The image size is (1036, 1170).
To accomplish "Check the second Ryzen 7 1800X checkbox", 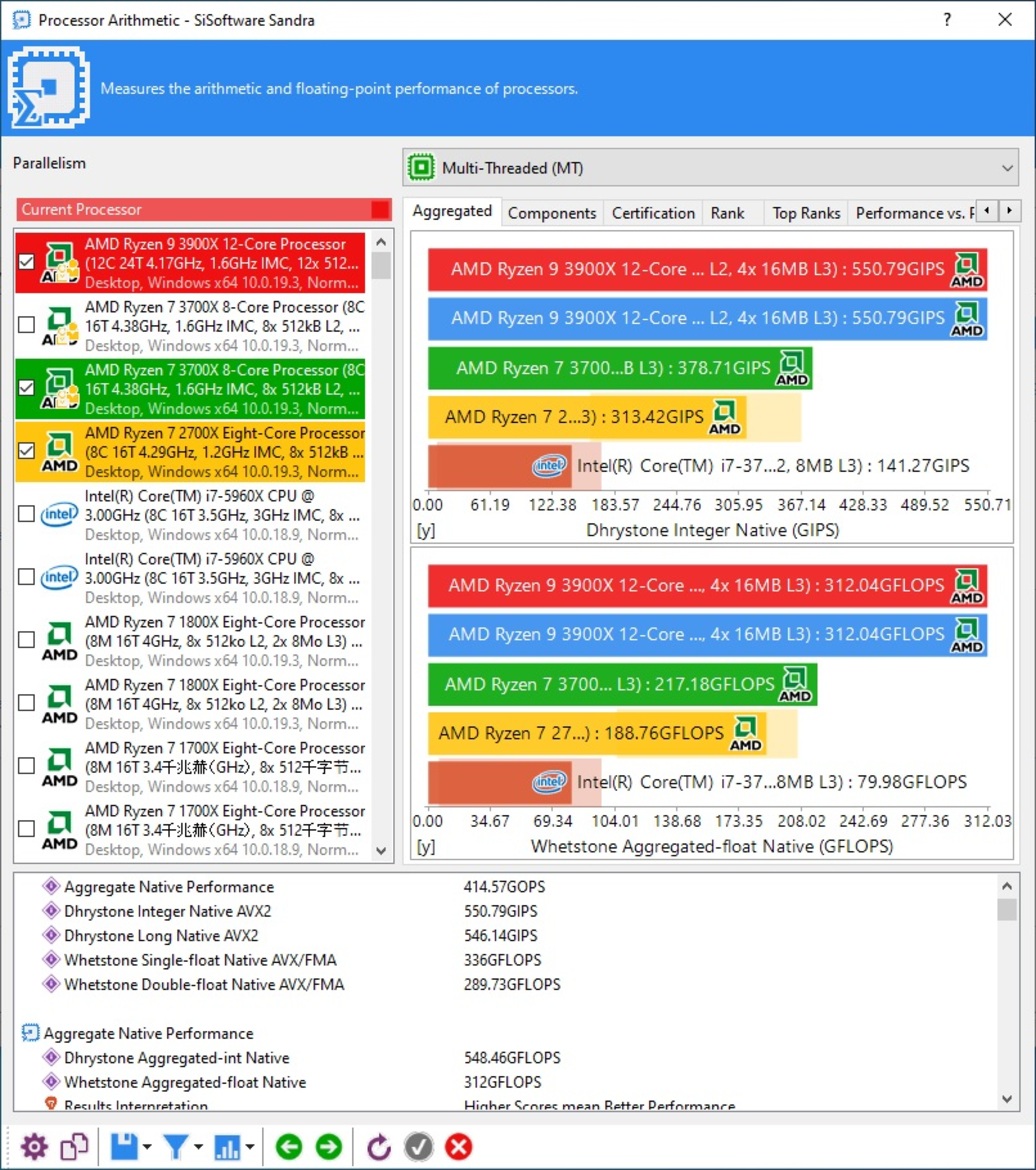I will [x=26, y=703].
